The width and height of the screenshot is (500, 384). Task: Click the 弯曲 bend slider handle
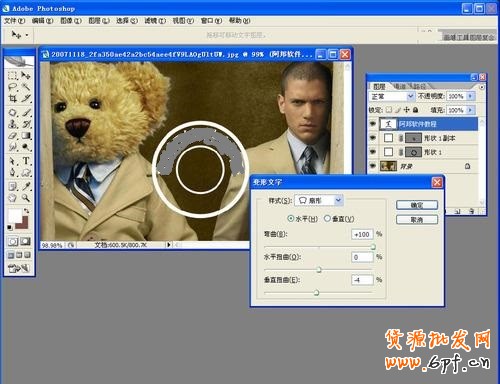point(373,247)
